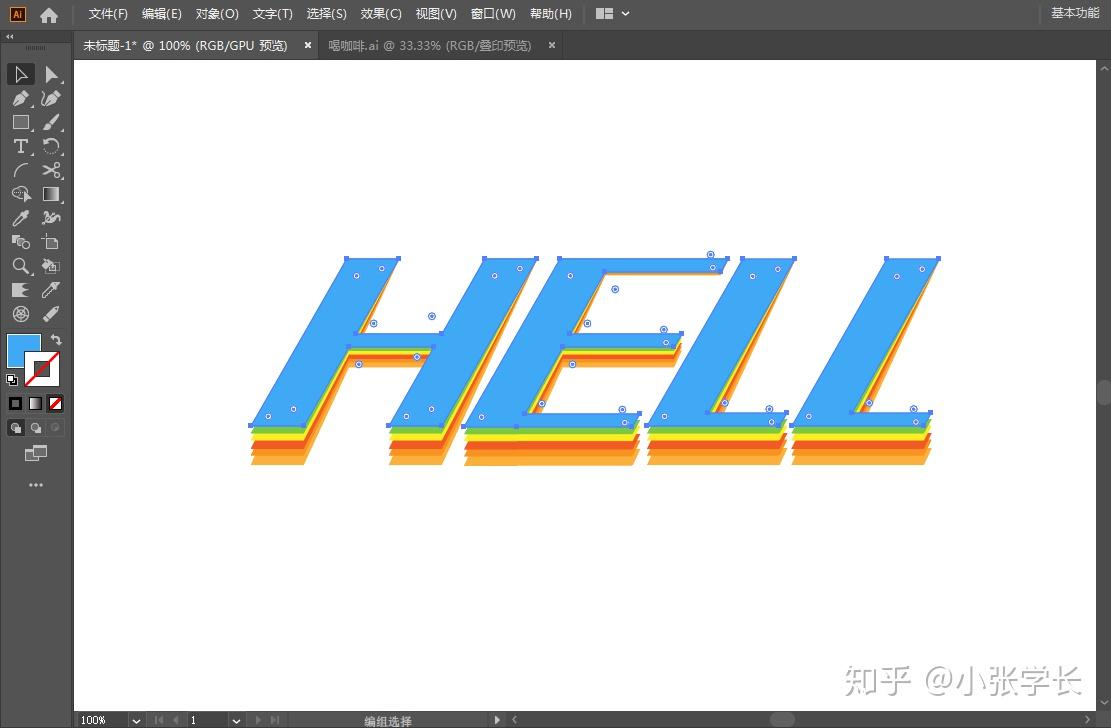Activate the Rotate tool
Screen dimensions: 1111x728
[51, 146]
